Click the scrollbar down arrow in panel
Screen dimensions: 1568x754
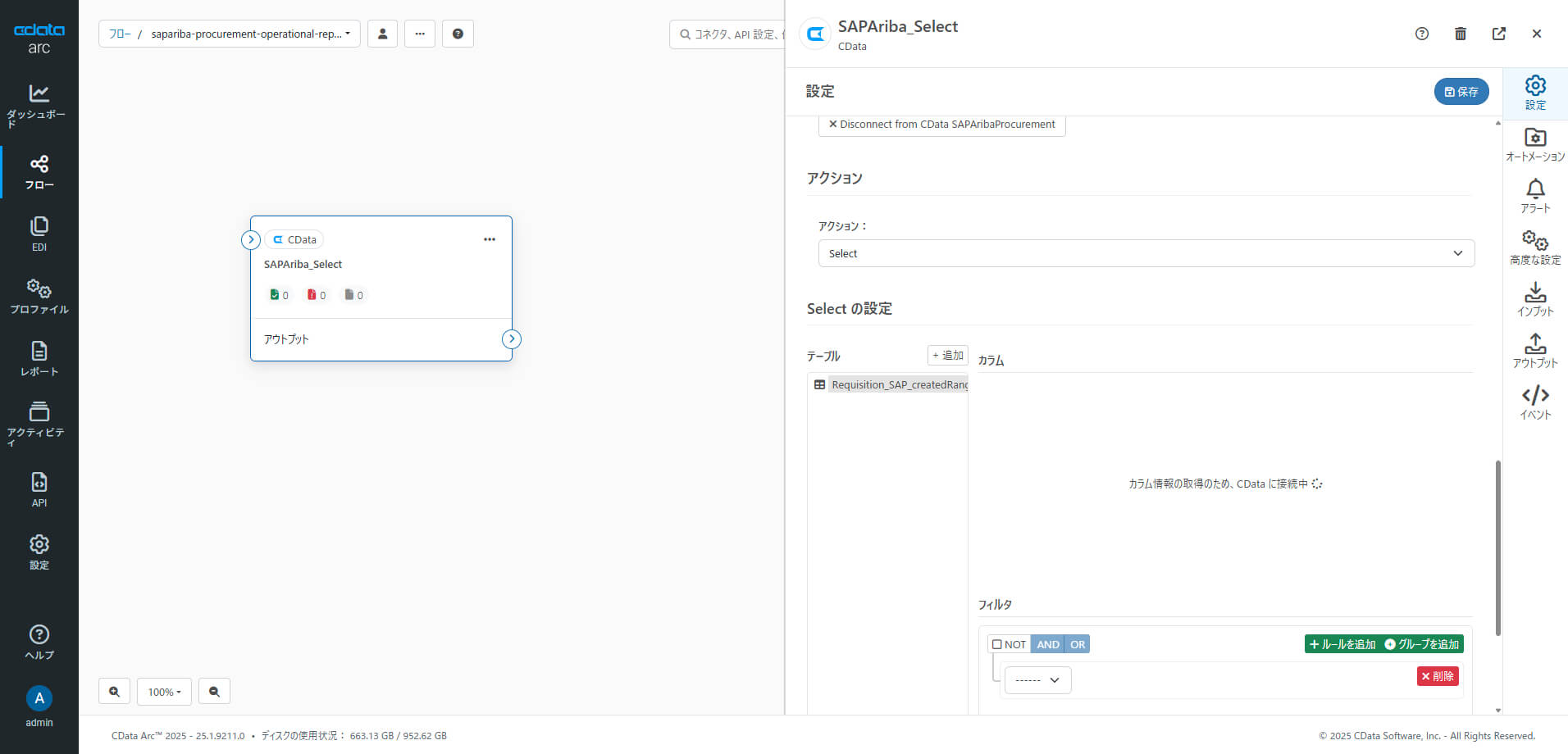click(1498, 710)
